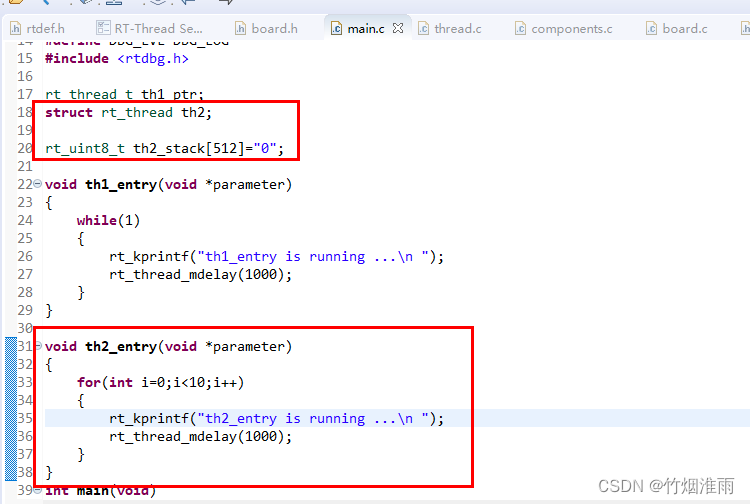The image size is (750, 504).
Task: Click the rt_kprintf "th2_entry is running" line
Action: [276, 418]
